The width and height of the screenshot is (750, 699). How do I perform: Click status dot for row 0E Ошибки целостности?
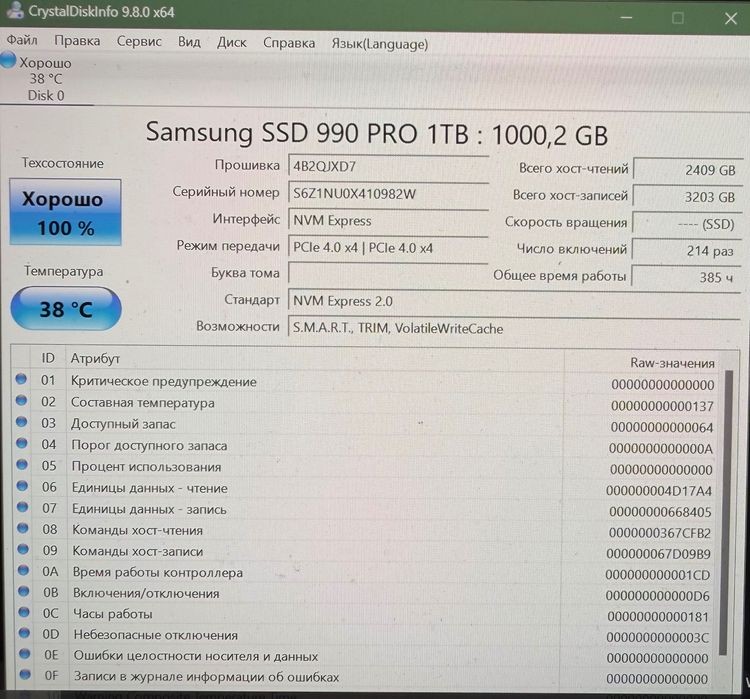(24, 654)
